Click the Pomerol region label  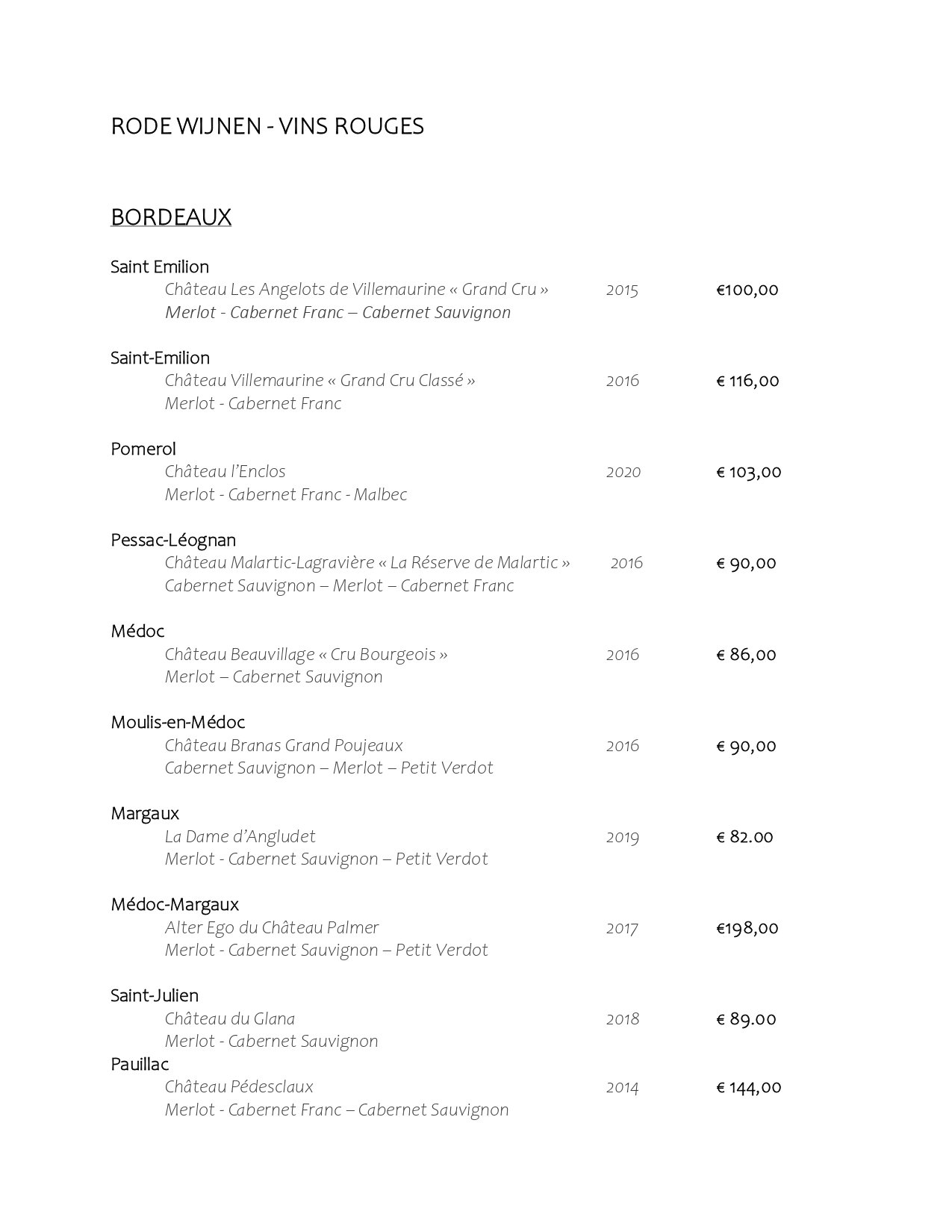click(143, 449)
